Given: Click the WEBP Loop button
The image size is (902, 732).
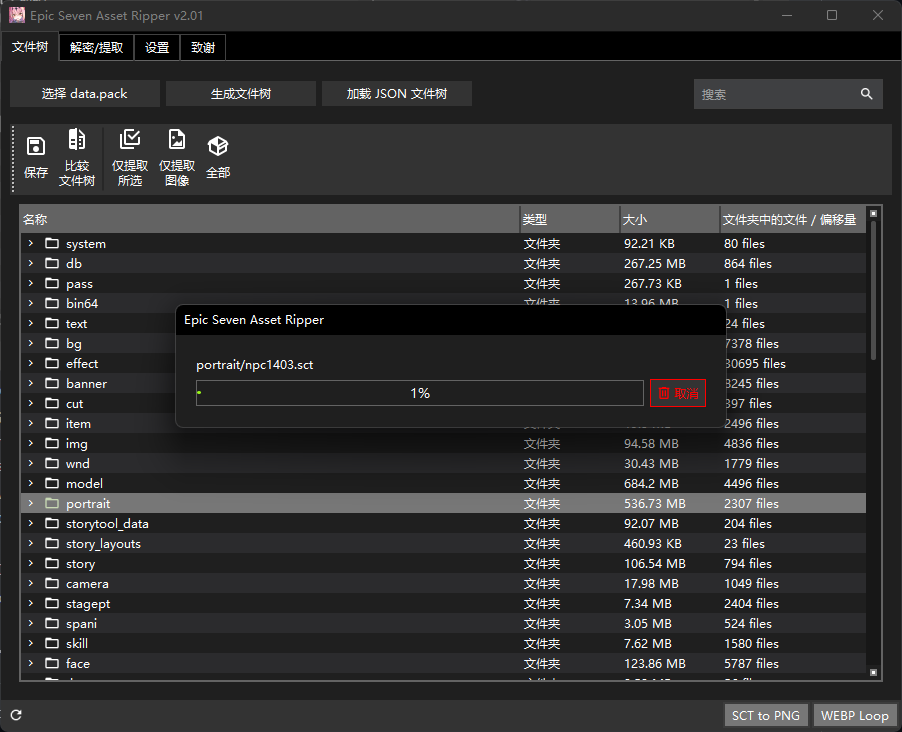Looking at the screenshot, I should pos(855,715).
